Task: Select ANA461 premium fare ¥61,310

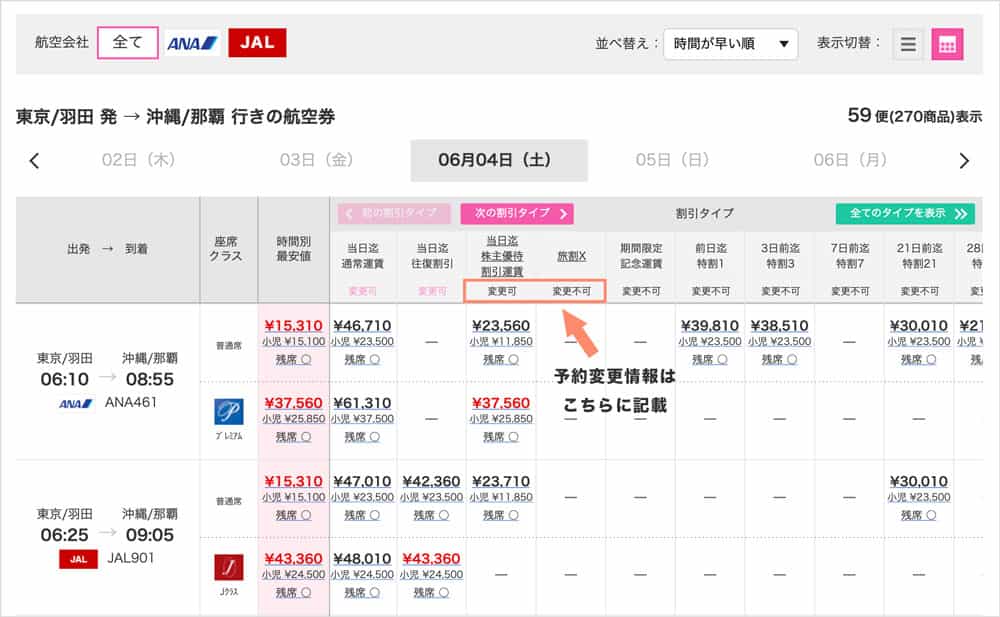Action: pos(362,403)
